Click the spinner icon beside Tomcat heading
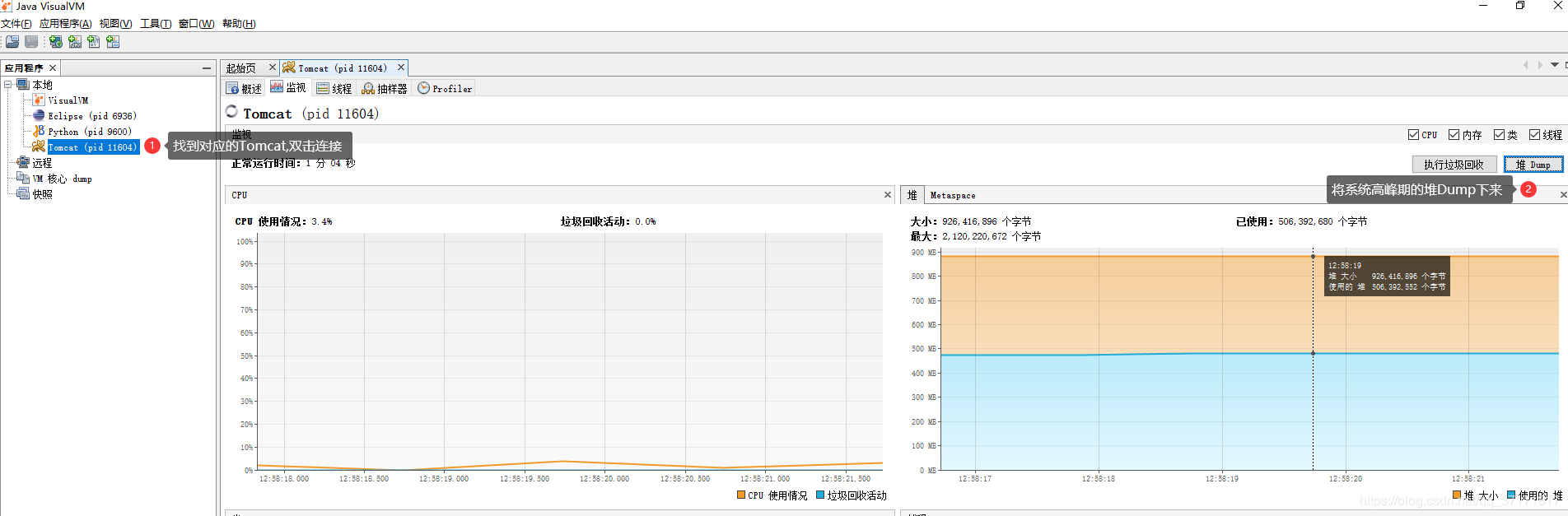Viewport: 1568px width, 516px height. click(x=232, y=112)
